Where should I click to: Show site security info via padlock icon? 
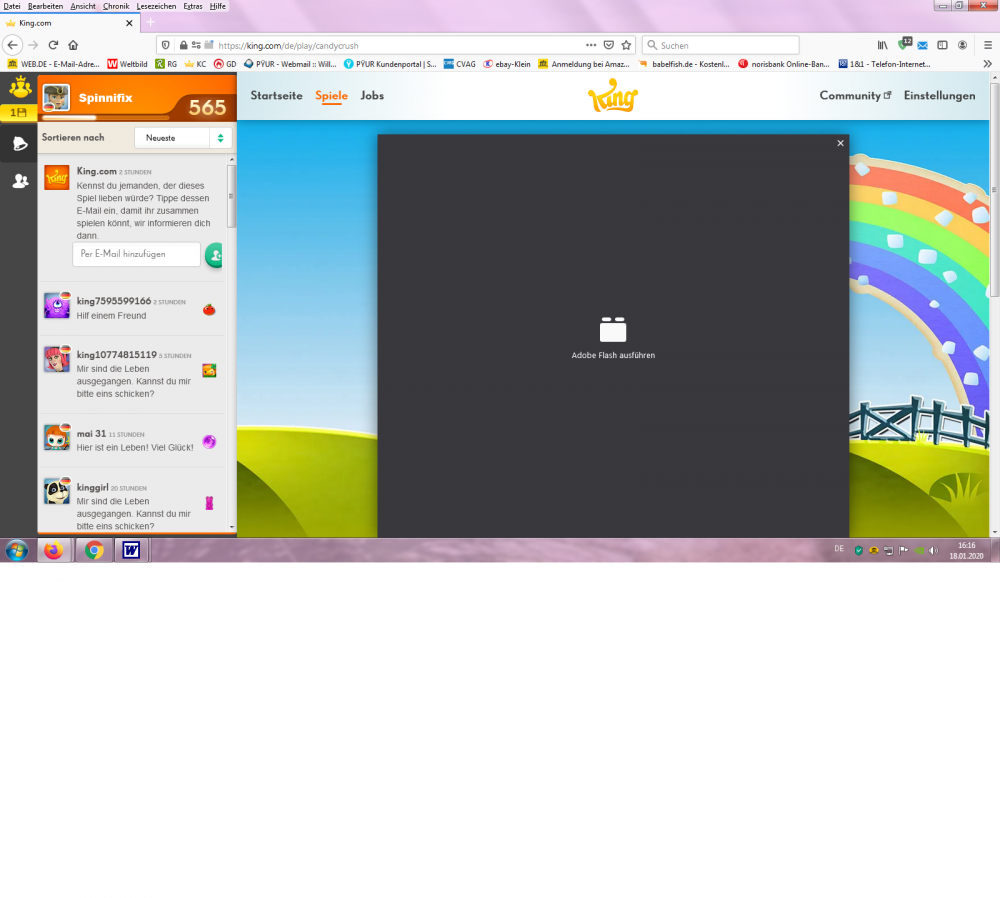pyautogui.click(x=184, y=45)
